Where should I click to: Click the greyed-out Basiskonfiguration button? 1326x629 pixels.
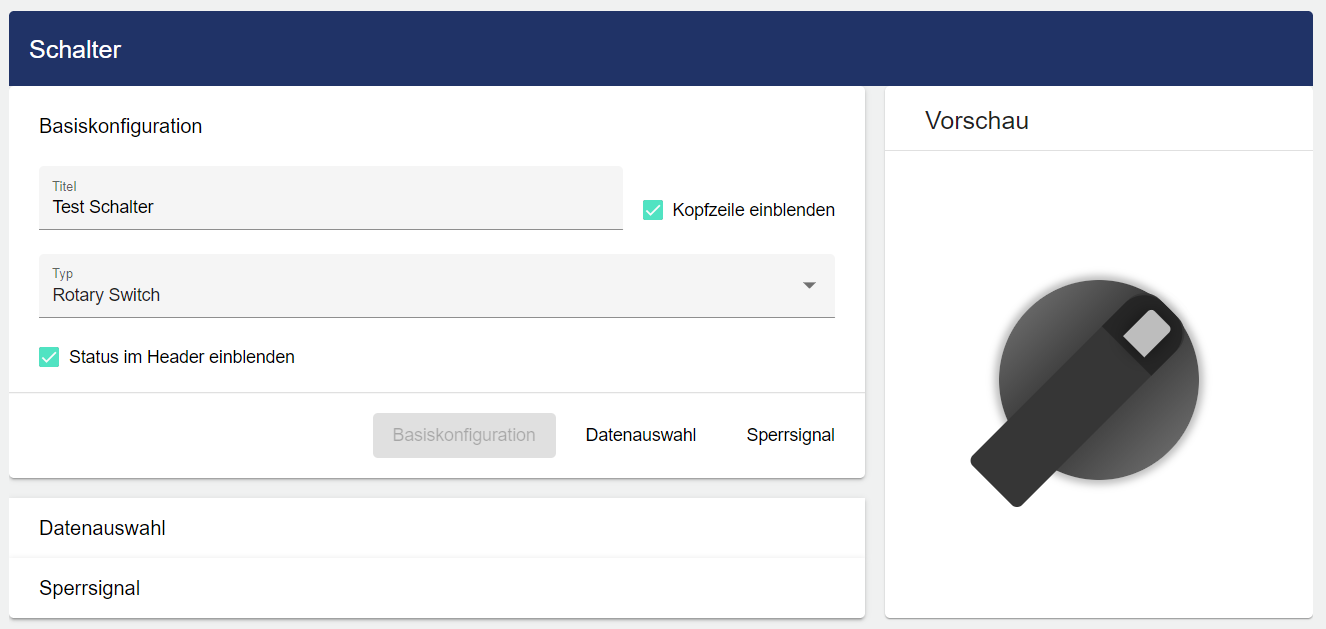click(x=464, y=435)
